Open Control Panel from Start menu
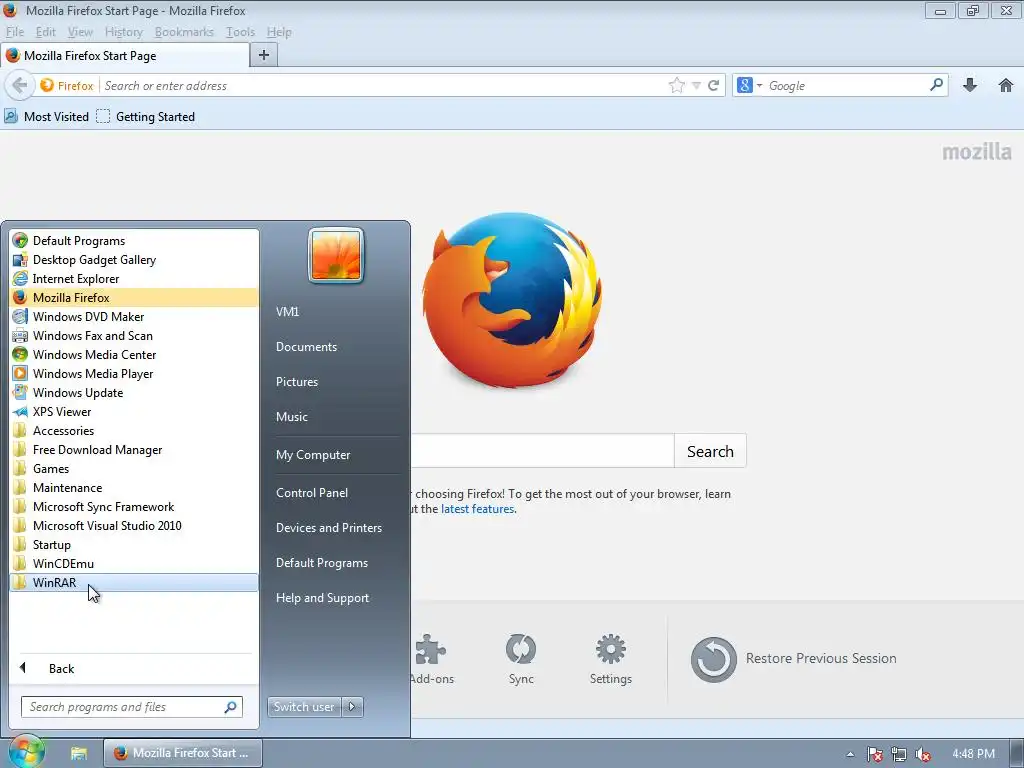The image size is (1024, 768). click(312, 493)
